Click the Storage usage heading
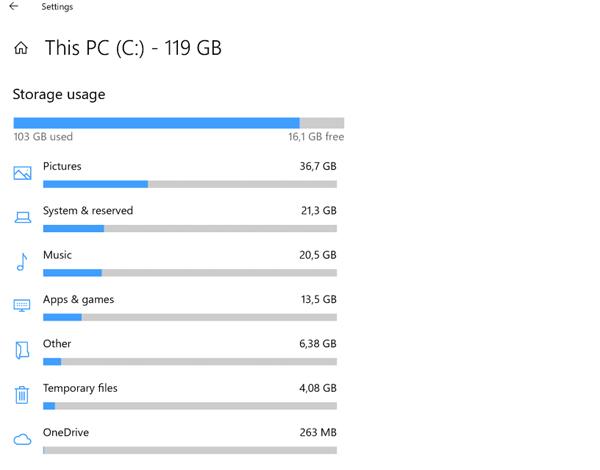This screenshot has height=470, width=600. click(x=59, y=95)
